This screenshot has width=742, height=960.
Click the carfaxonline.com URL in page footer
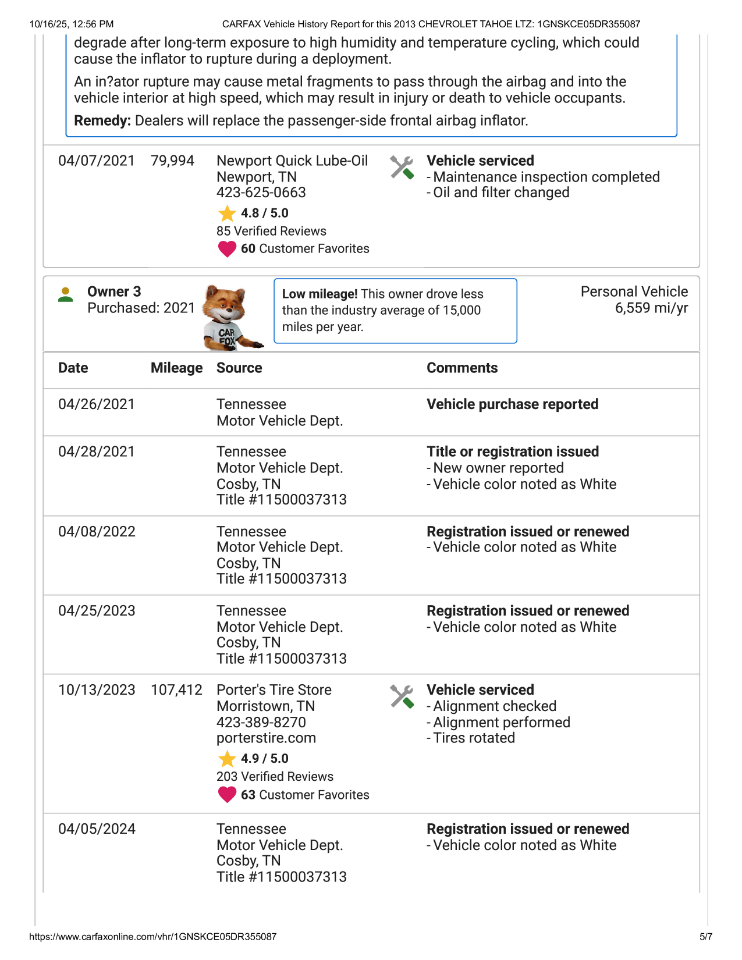(153, 937)
